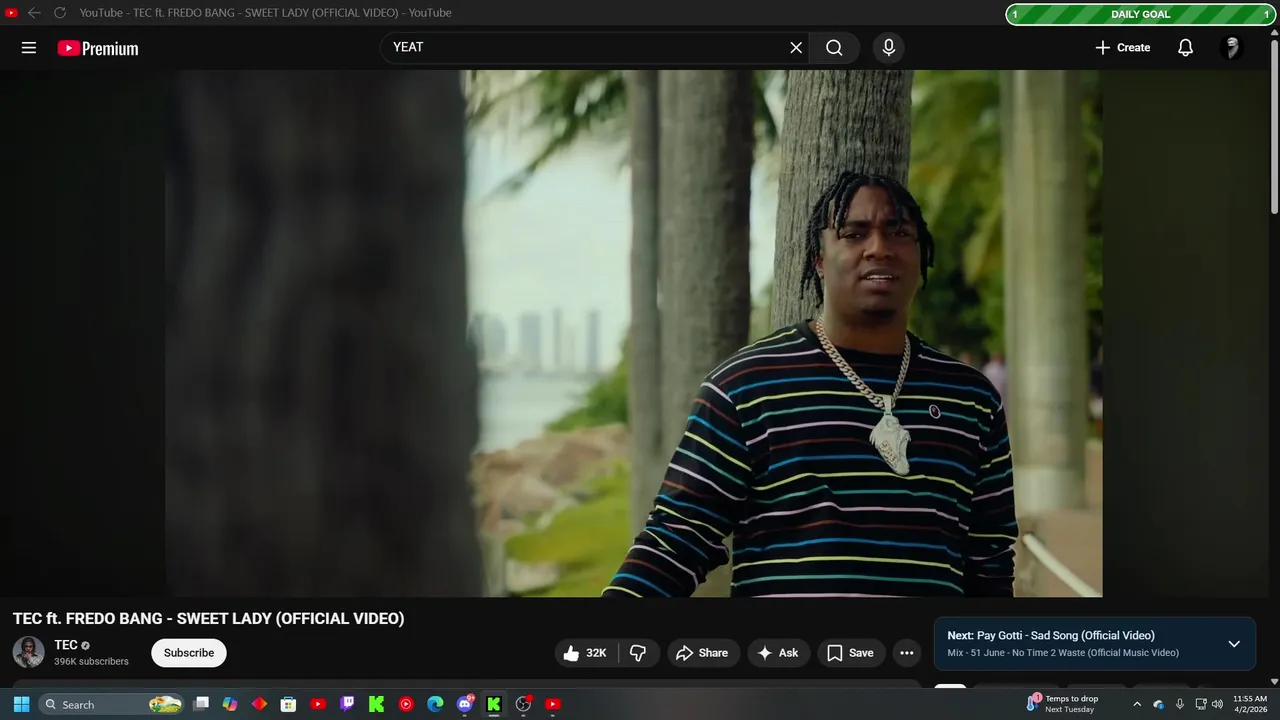Click the video title 'SWEET LADY' heading

(x=209, y=618)
